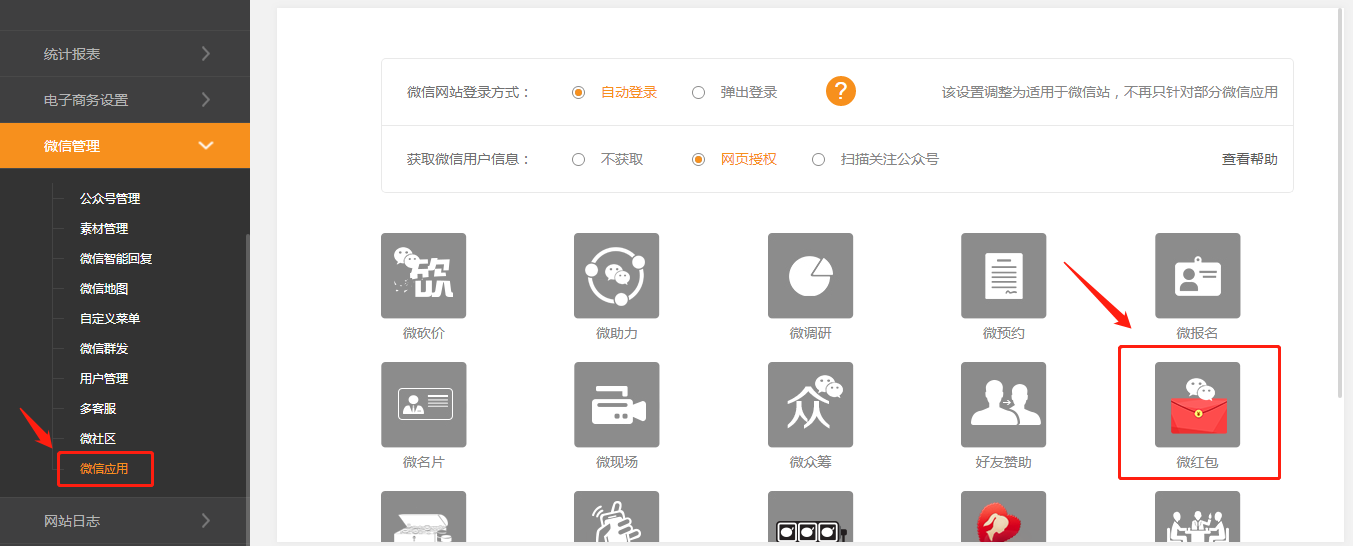1353x546 pixels.
Task: Click the 查看帮助 link
Action: (1249, 159)
